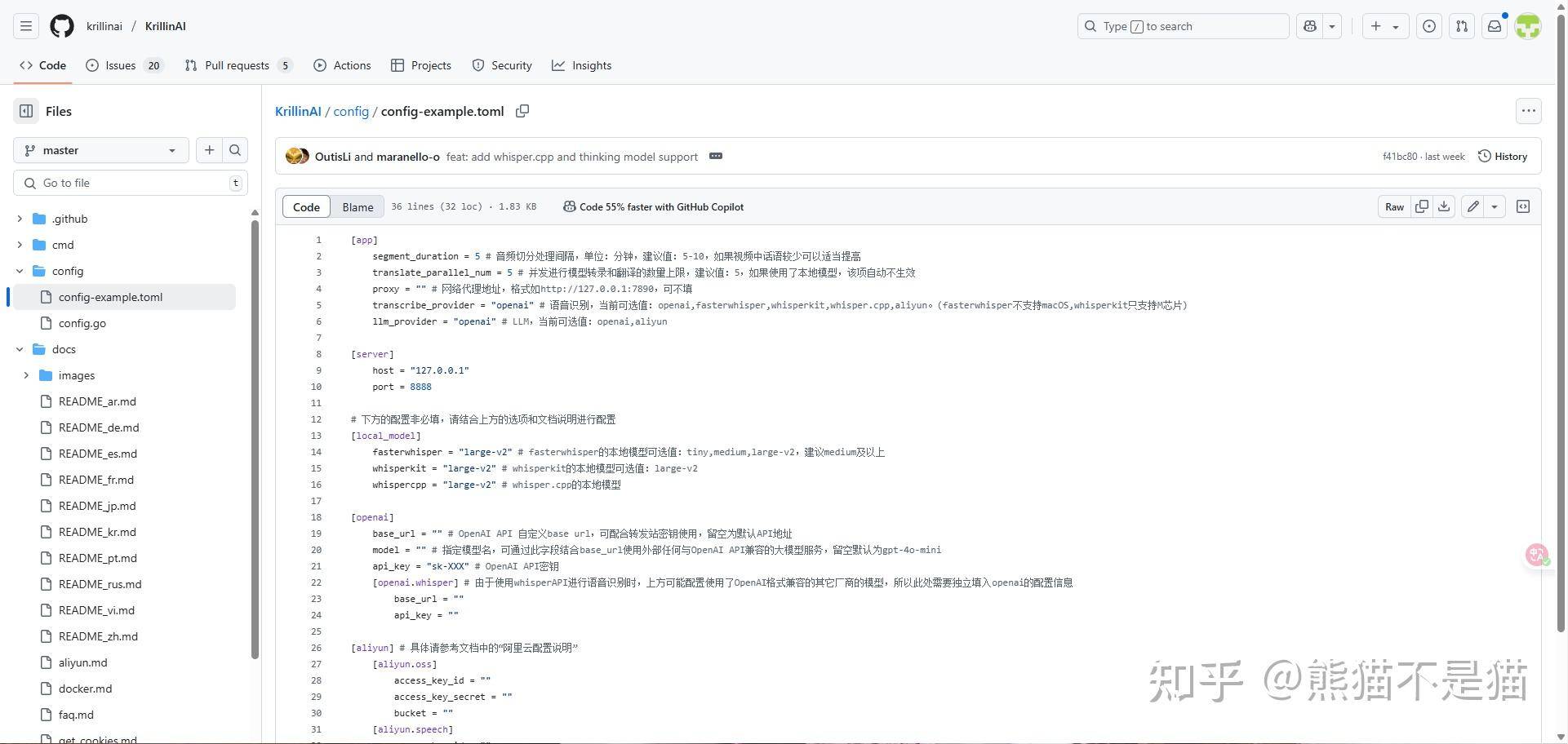This screenshot has width=1568, height=744.
Task: Collapse the Files side panel
Action: coord(26,111)
